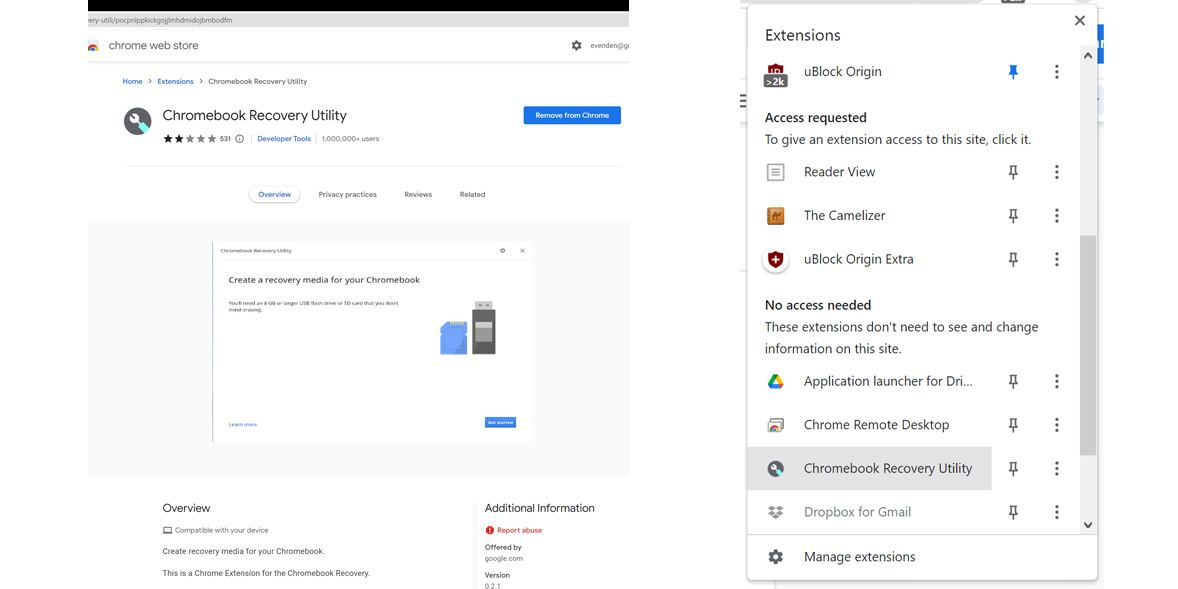
Task: Click Get started in screenshot preview
Action: pos(500,422)
